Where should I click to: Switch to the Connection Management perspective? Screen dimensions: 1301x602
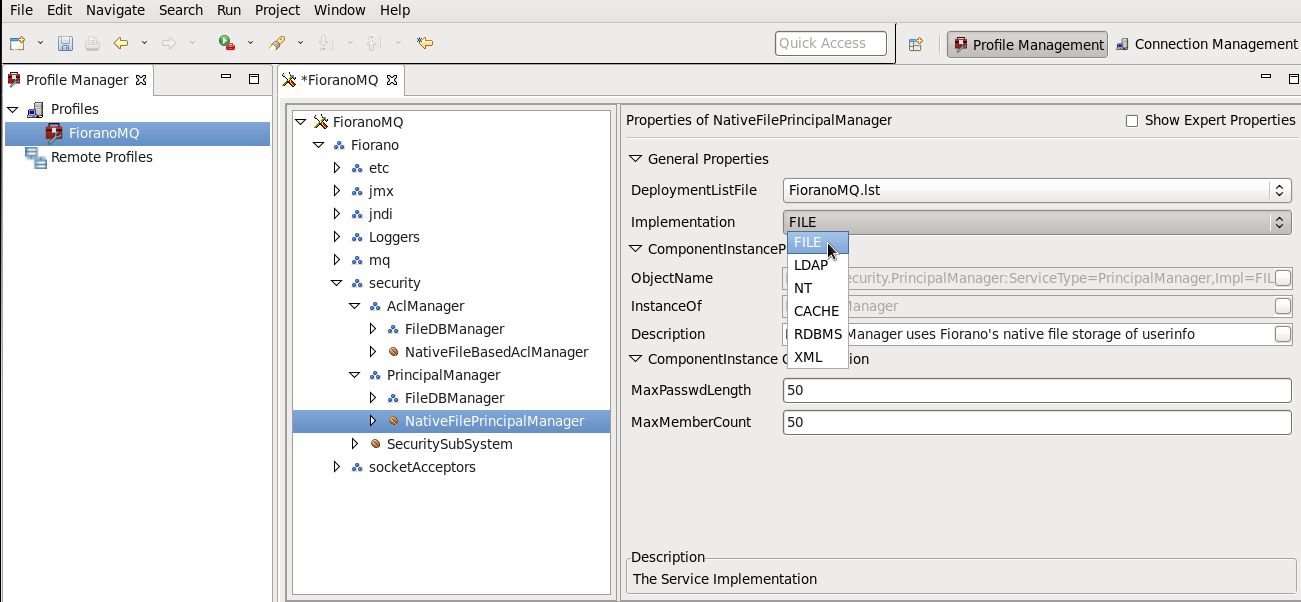coord(1206,44)
